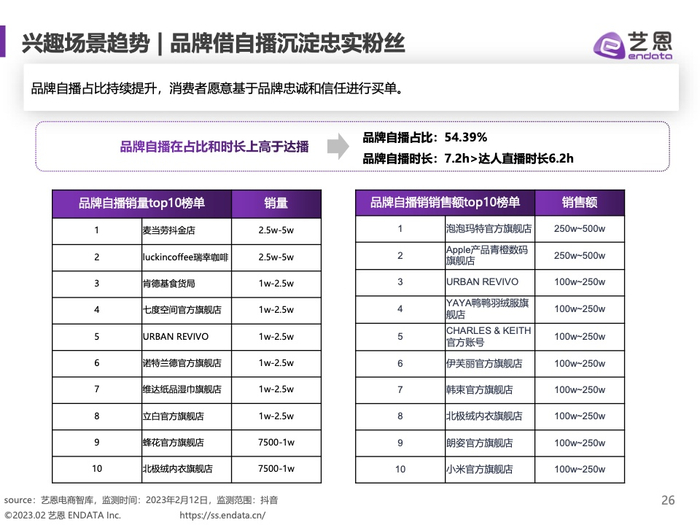Select rank 1 in sales volume table
This screenshot has width=700, height=525.
(x=96, y=230)
